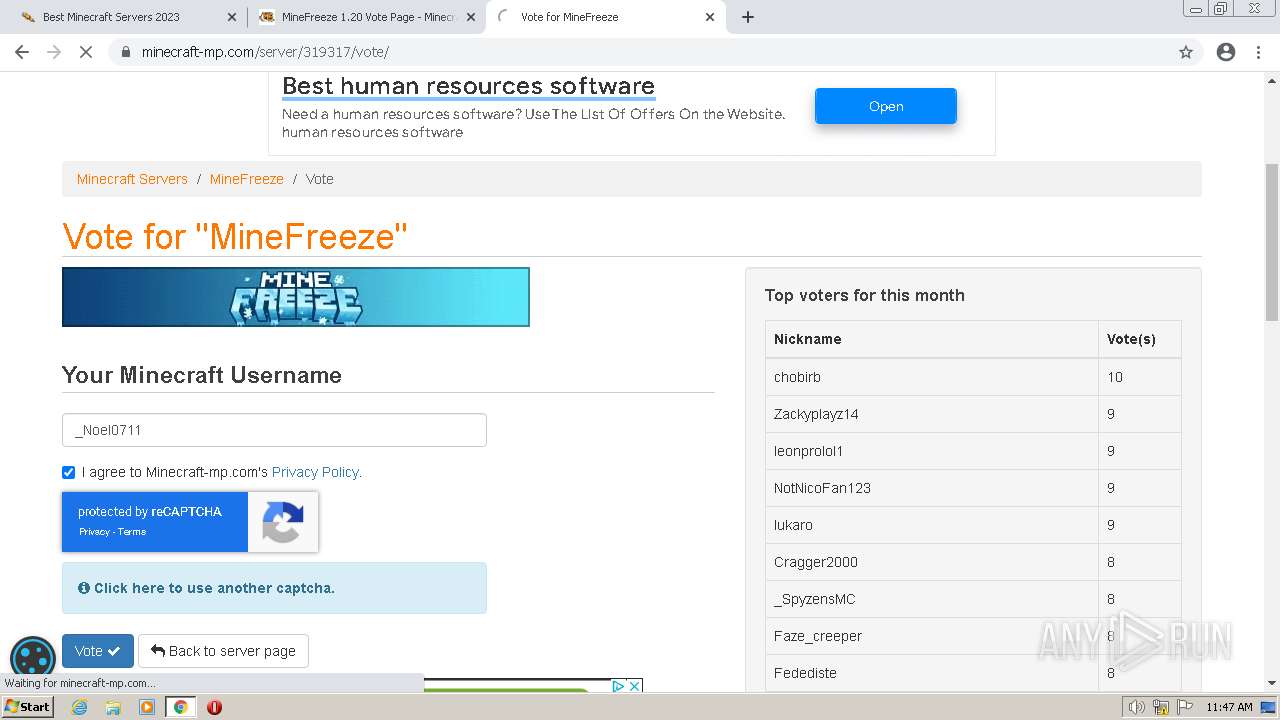This screenshot has width=1280, height=720.
Task: Open reCAPTCHA Privacy link
Action: (x=94, y=532)
